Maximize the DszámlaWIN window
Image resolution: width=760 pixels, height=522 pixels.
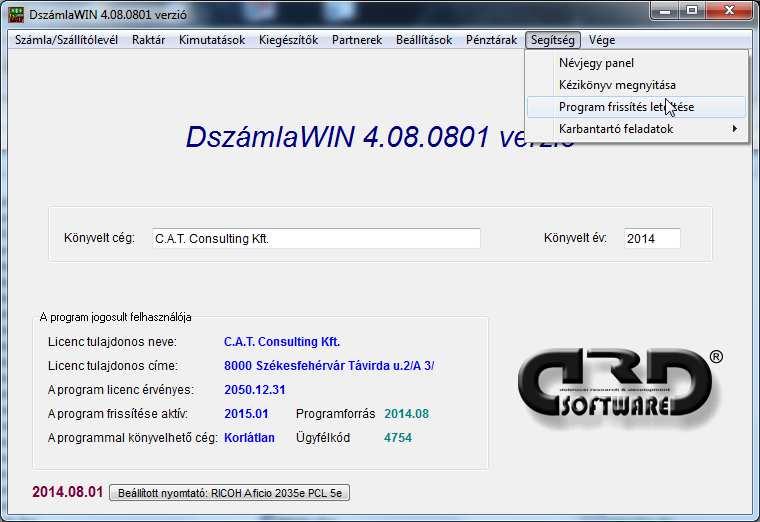pyautogui.click(x=692, y=11)
